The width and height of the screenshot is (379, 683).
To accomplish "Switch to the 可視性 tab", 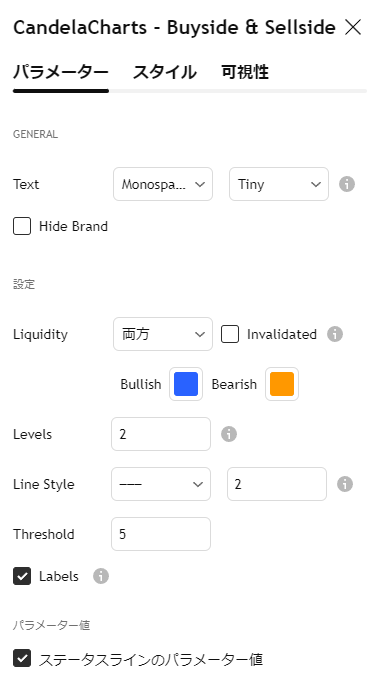I will [245, 72].
